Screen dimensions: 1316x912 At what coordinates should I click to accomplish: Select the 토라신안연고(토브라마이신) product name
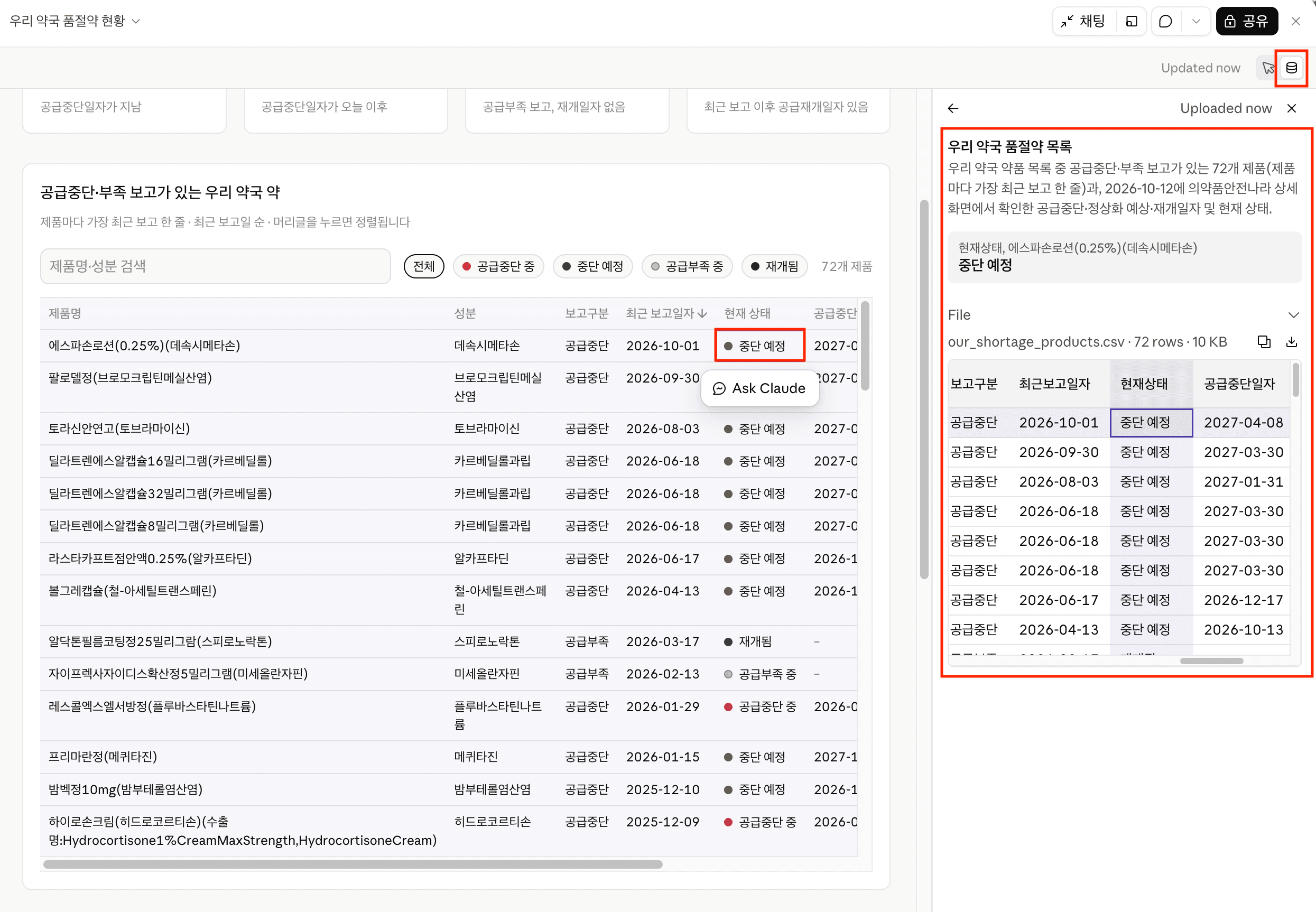119,428
